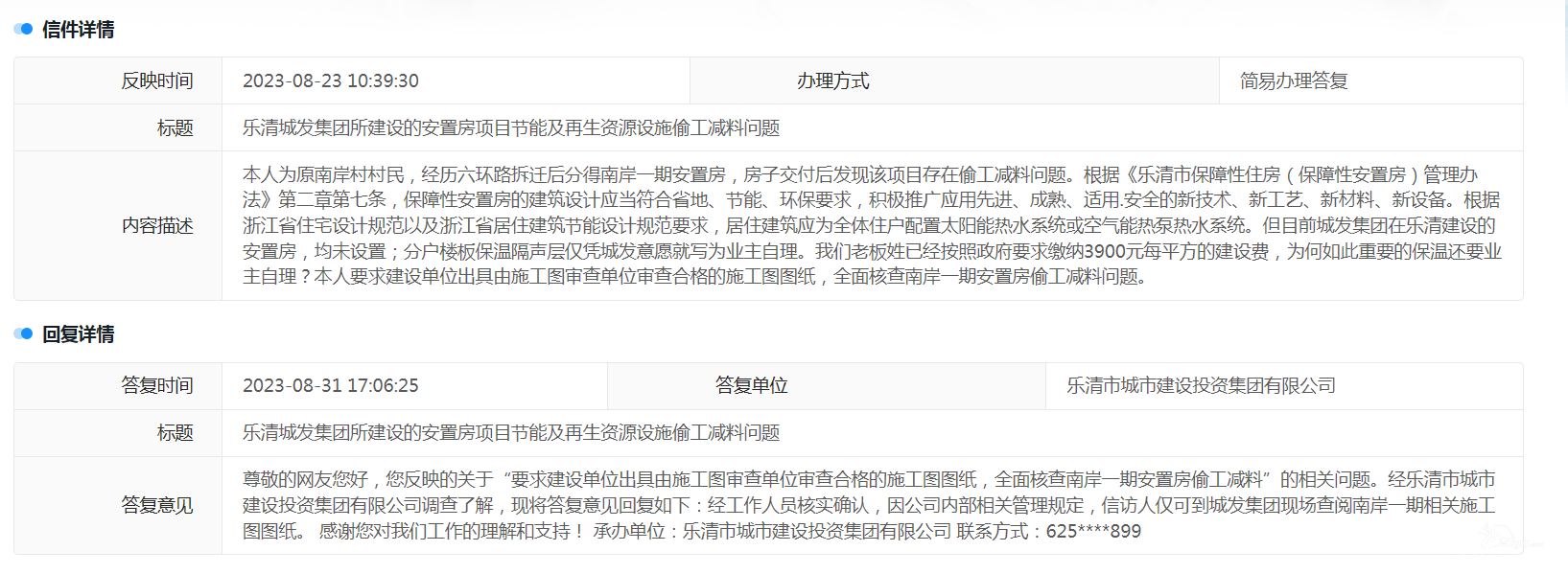Screen dimensions: 1568x574
Task: Select the value 简易办理答复
Action: pyautogui.click(x=1294, y=80)
